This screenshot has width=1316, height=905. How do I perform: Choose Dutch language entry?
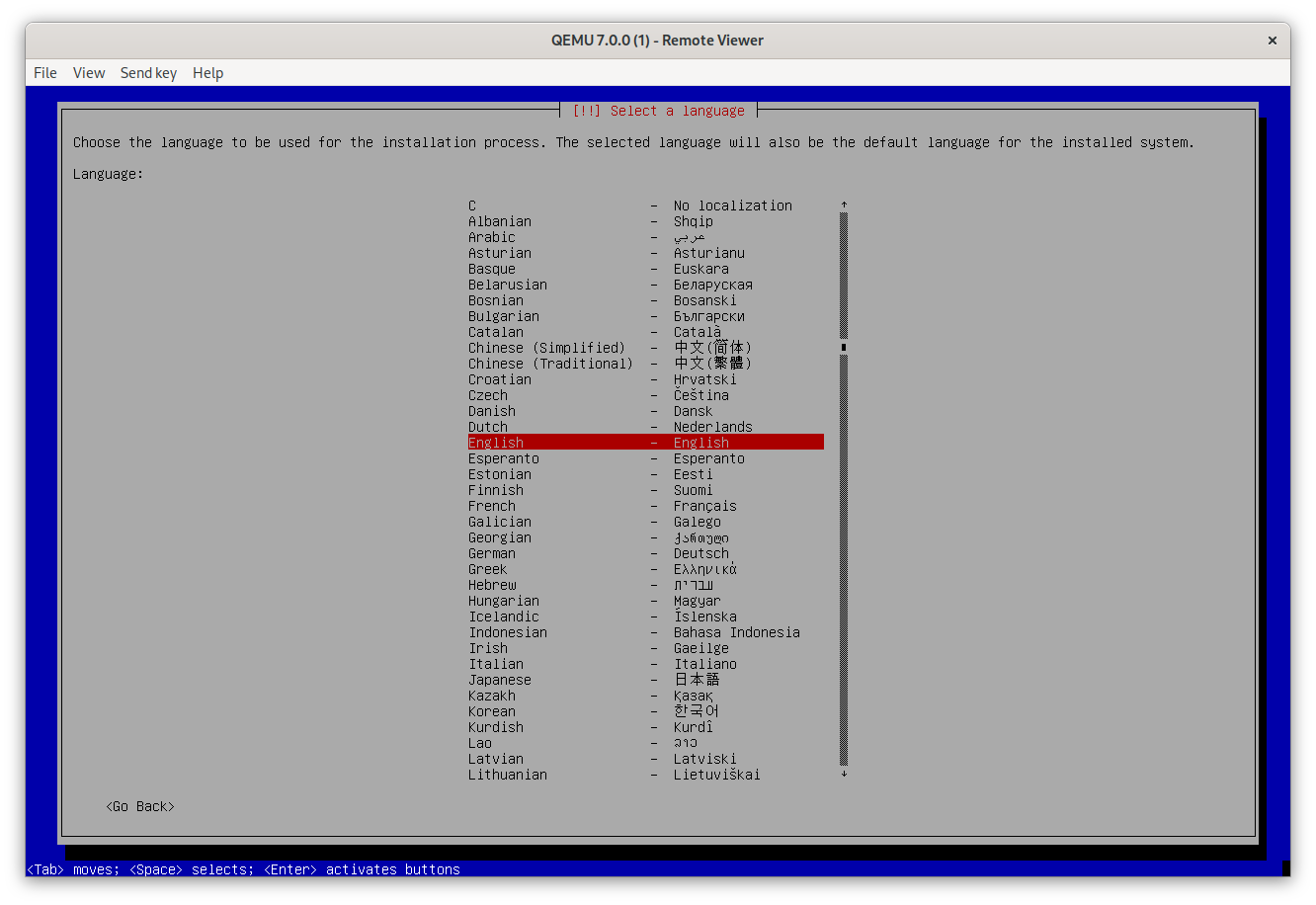click(x=644, y=427)
